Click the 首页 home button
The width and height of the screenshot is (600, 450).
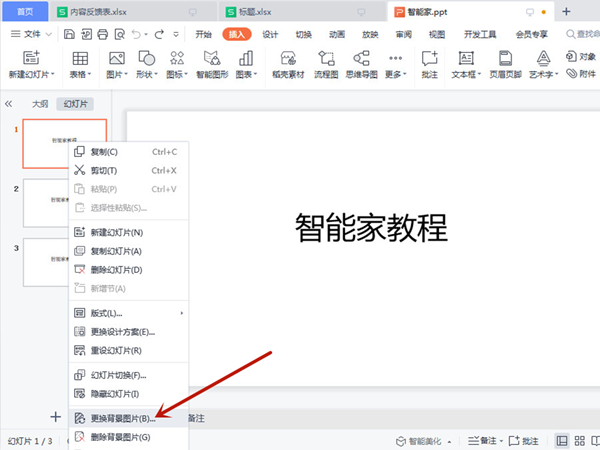coord(26,11)
